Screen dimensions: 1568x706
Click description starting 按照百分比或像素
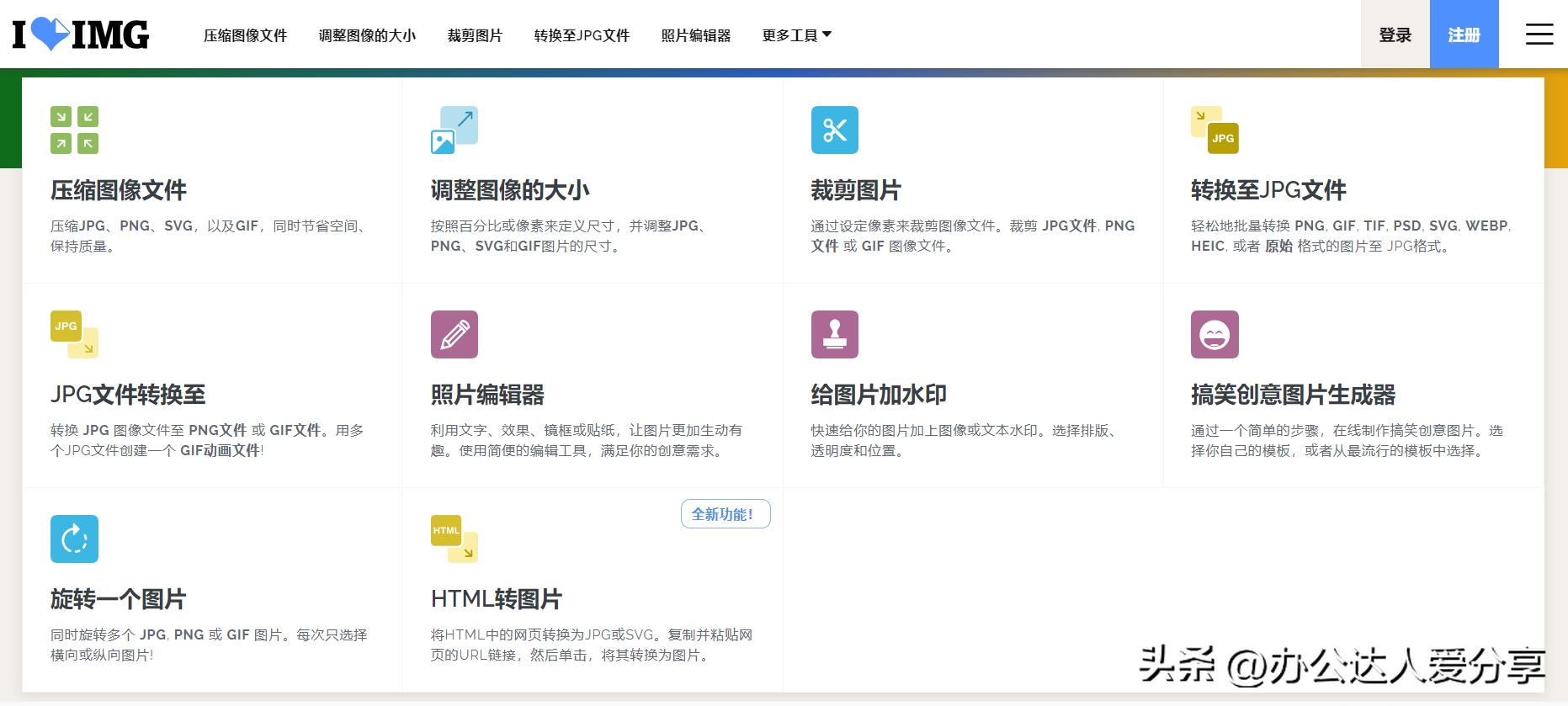click(x=571, y=236)
